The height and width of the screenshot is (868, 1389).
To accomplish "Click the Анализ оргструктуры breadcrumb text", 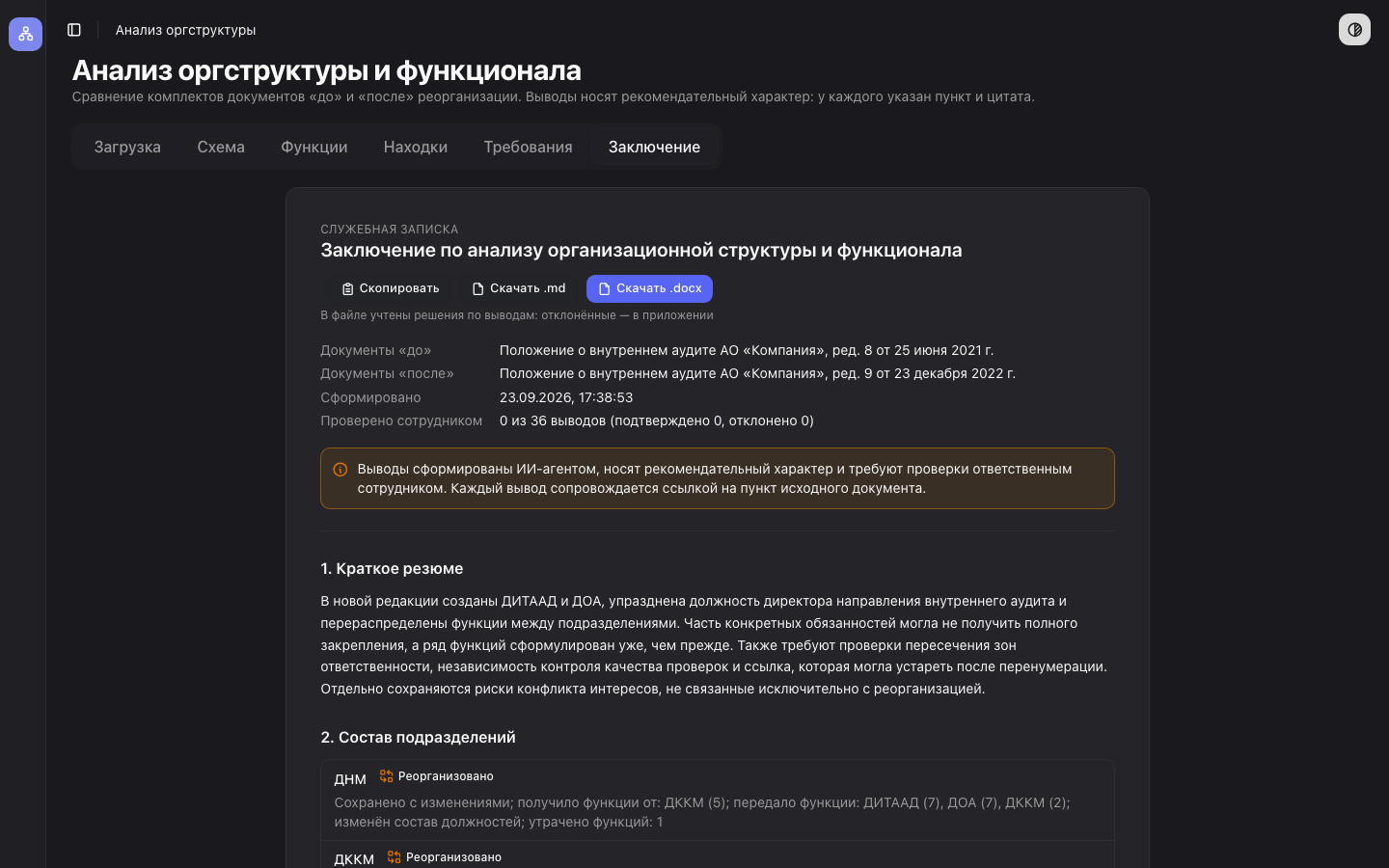I will 185,30.
